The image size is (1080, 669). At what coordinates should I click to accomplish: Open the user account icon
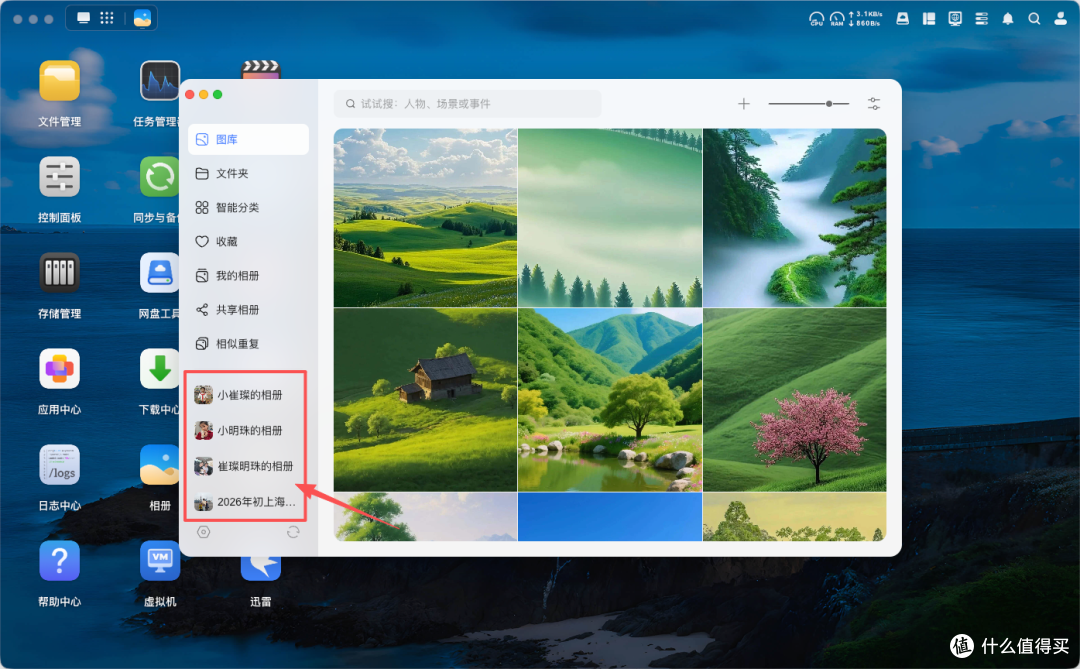(x=1061, y=19)
